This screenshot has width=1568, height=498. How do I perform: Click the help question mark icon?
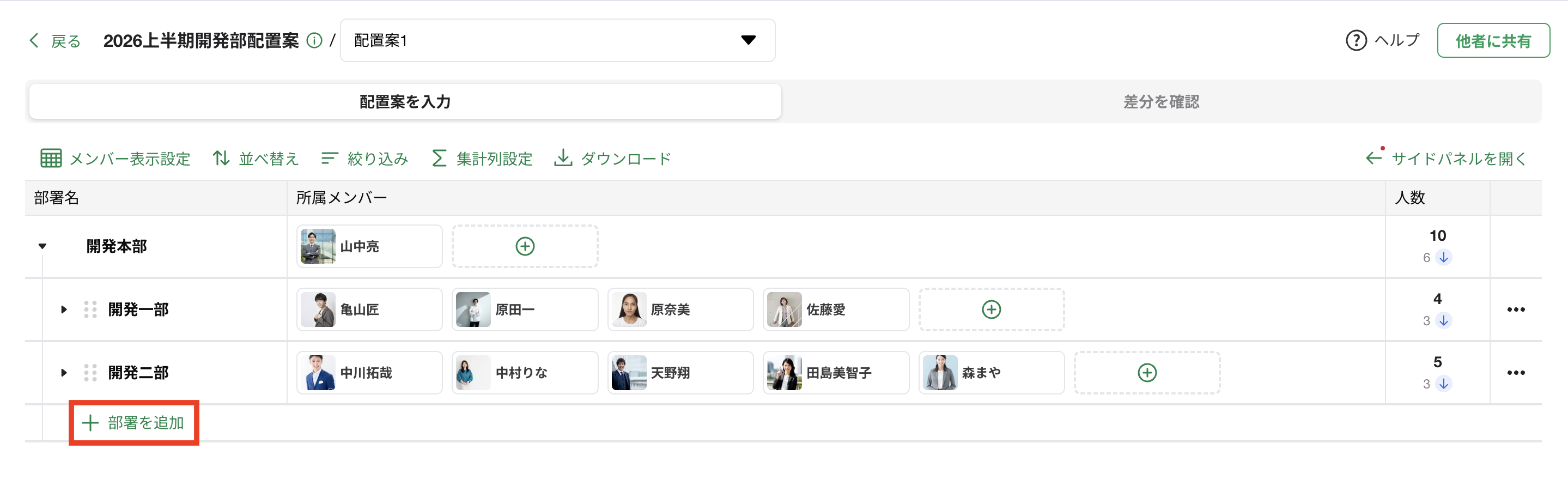[x=1356, y=41]
